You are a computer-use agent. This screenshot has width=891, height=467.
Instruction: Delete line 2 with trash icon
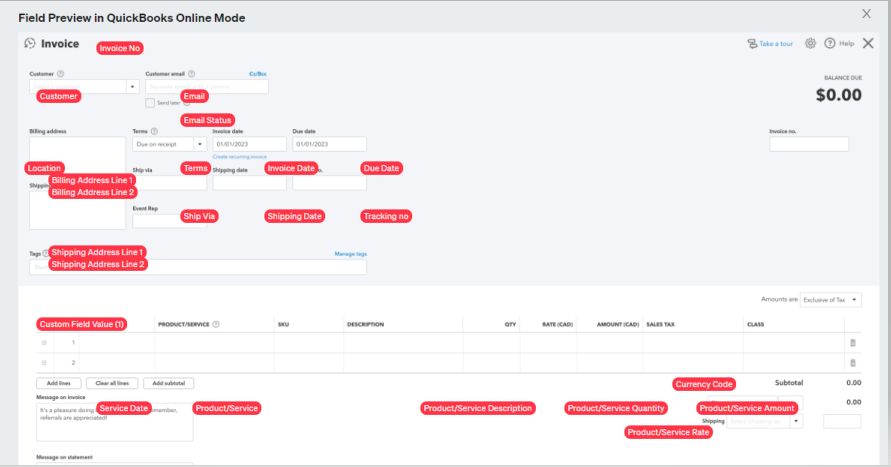852,363
